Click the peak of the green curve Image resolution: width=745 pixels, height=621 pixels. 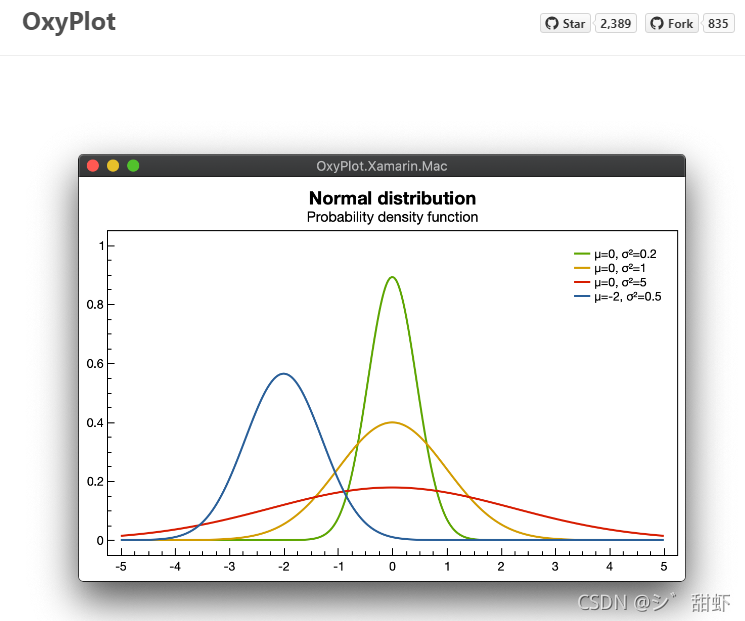(392, 277)
